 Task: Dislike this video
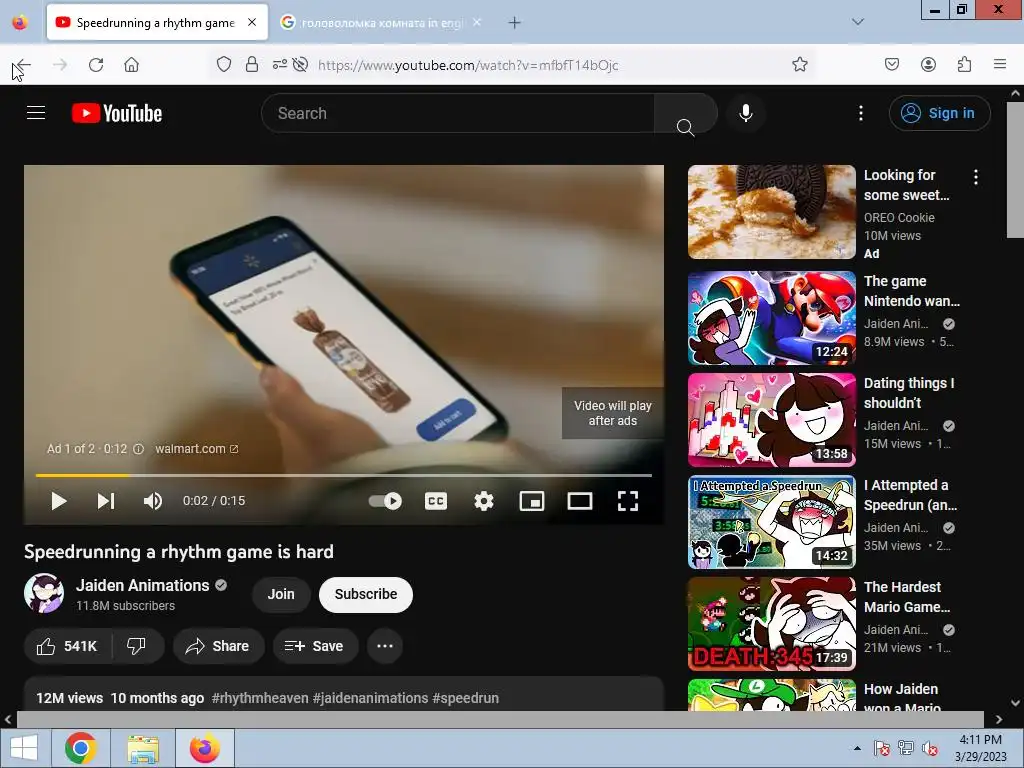136,646
